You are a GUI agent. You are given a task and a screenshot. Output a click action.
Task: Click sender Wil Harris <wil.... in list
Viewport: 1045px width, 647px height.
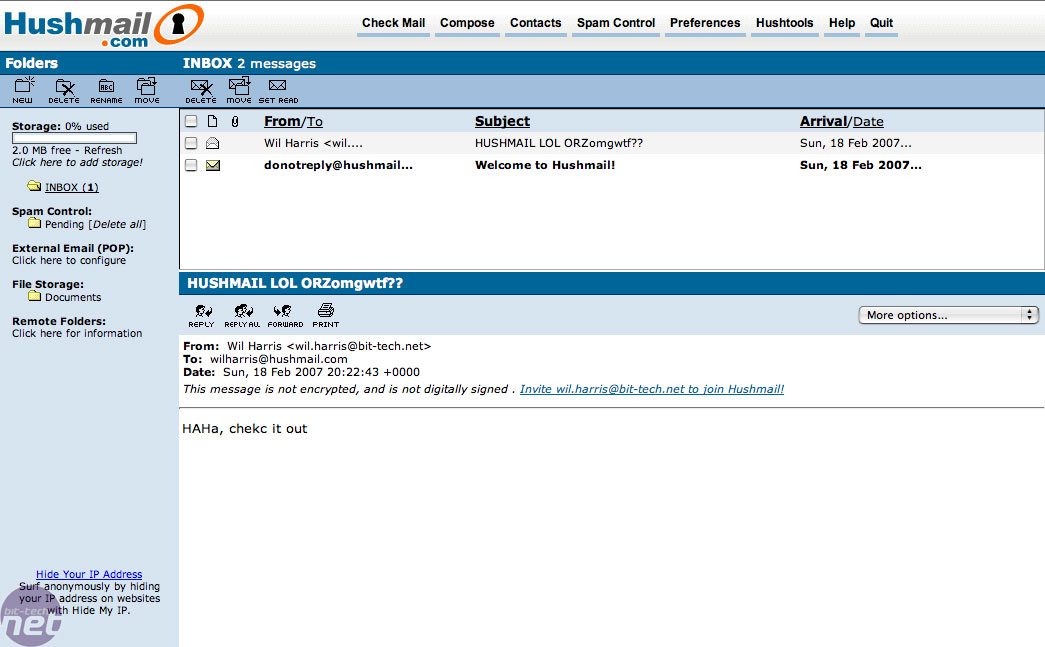[313, 143]
